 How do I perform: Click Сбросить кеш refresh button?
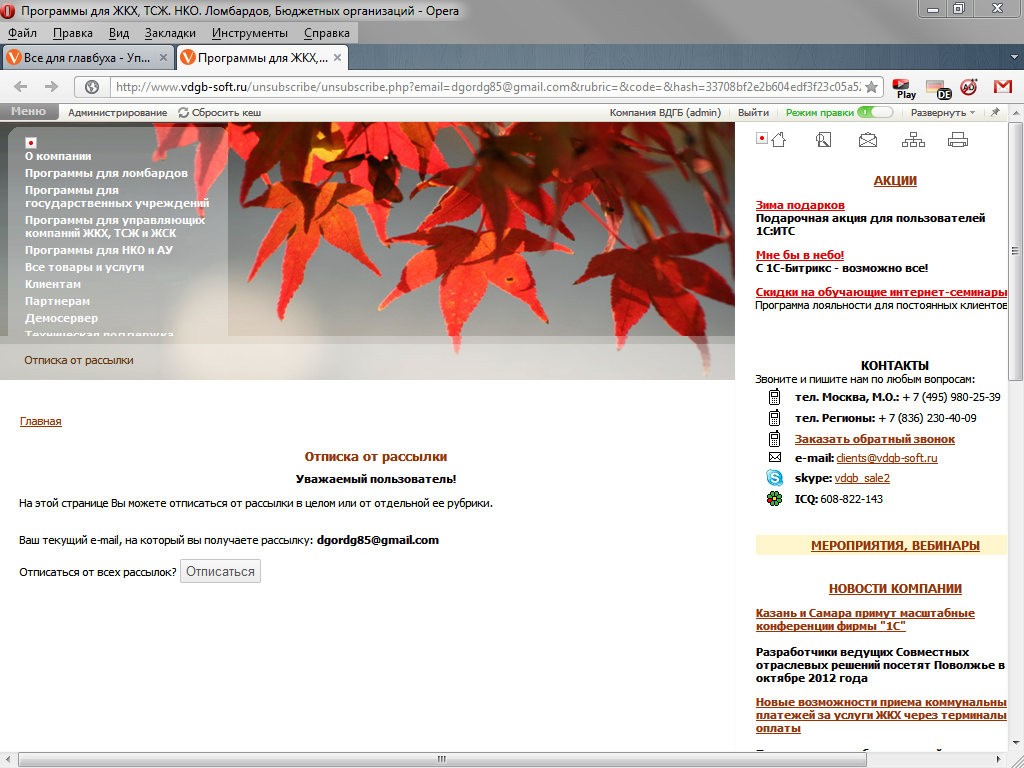point(220,112)
